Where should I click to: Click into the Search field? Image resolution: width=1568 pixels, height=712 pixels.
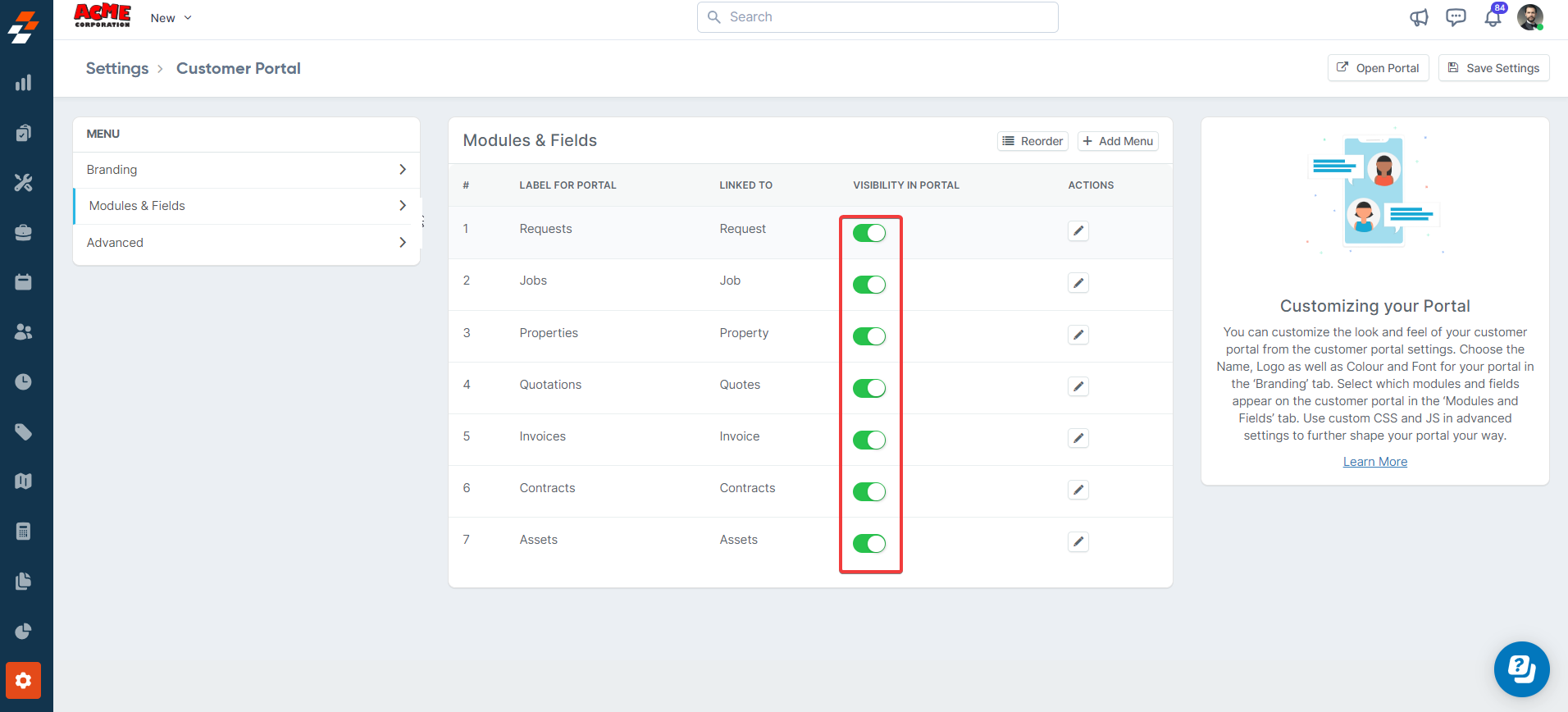877,17
